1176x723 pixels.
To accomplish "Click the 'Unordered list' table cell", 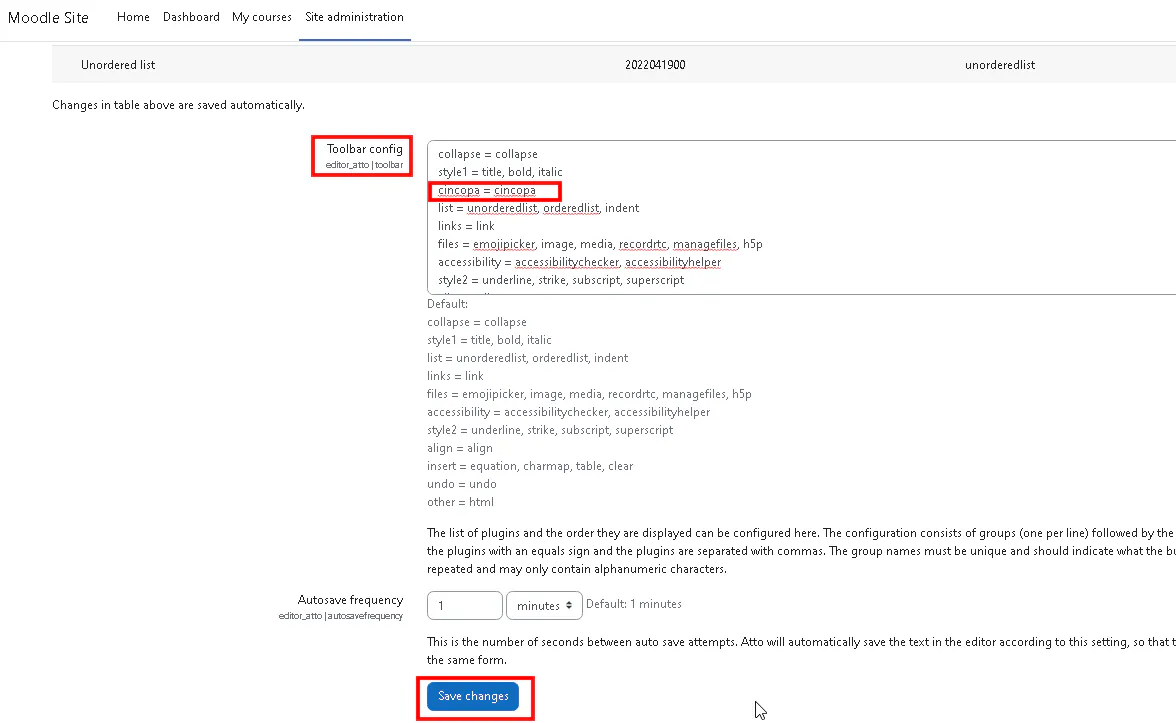I will pos(118,64).
